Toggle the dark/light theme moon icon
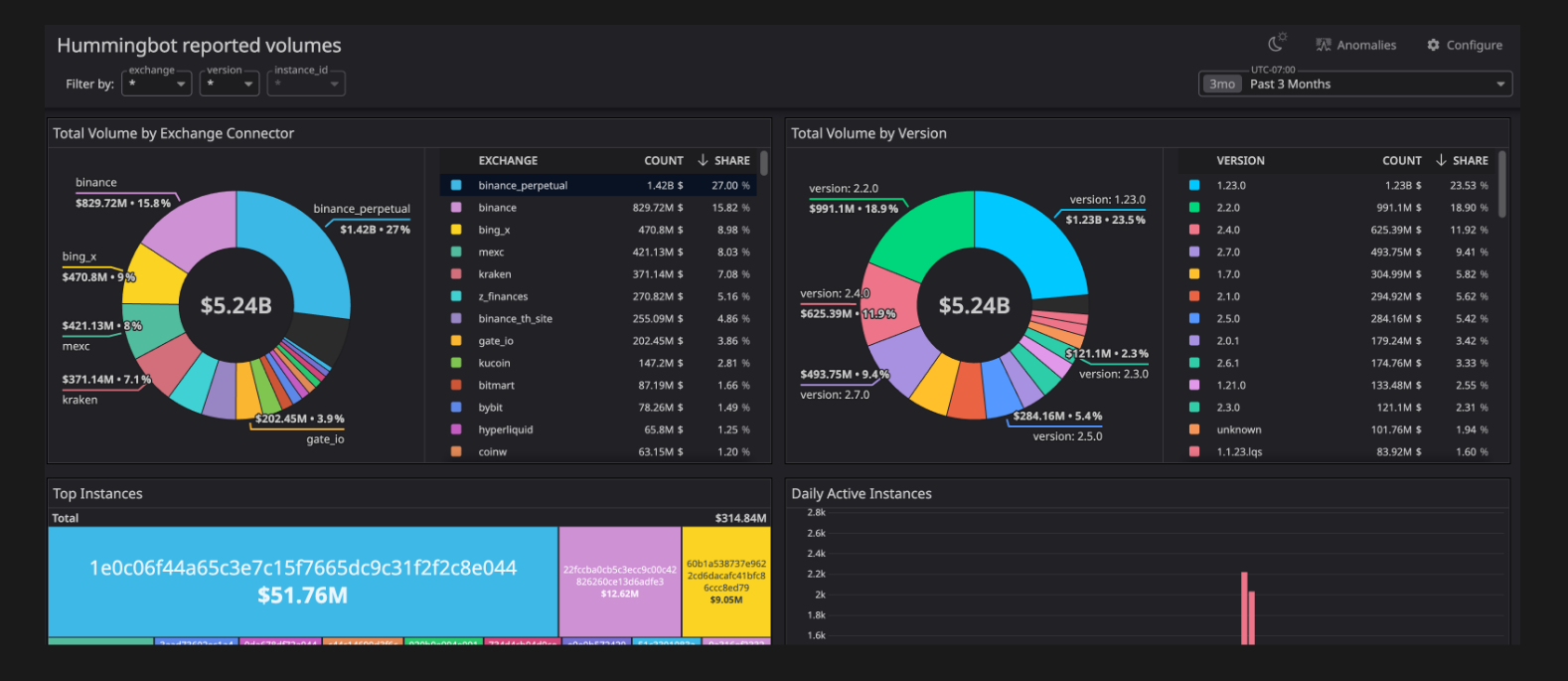Viewport: 1568px width, 681px height. click(x=1276, y=43)
